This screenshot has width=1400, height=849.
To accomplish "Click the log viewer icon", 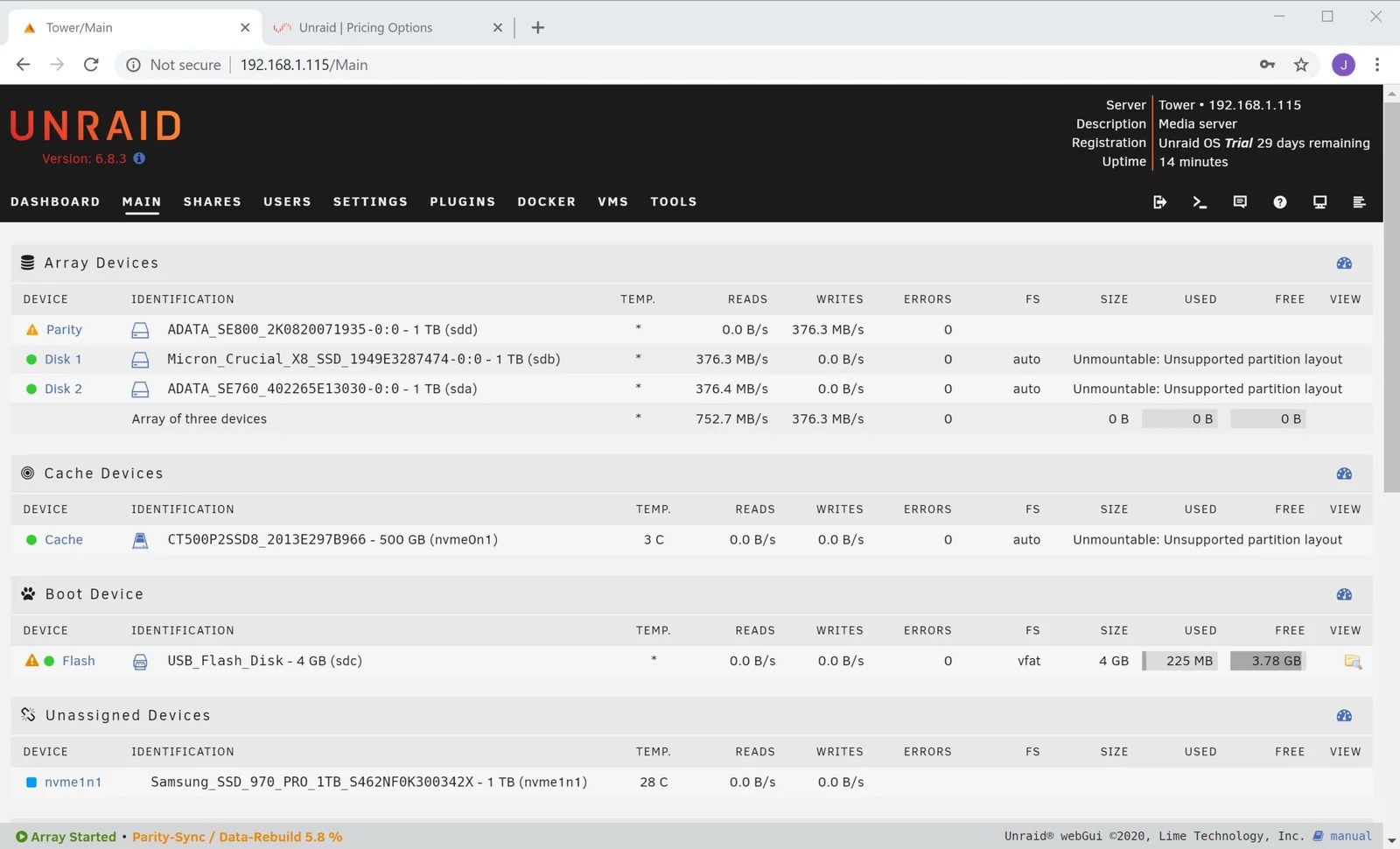I will 1359,202.
